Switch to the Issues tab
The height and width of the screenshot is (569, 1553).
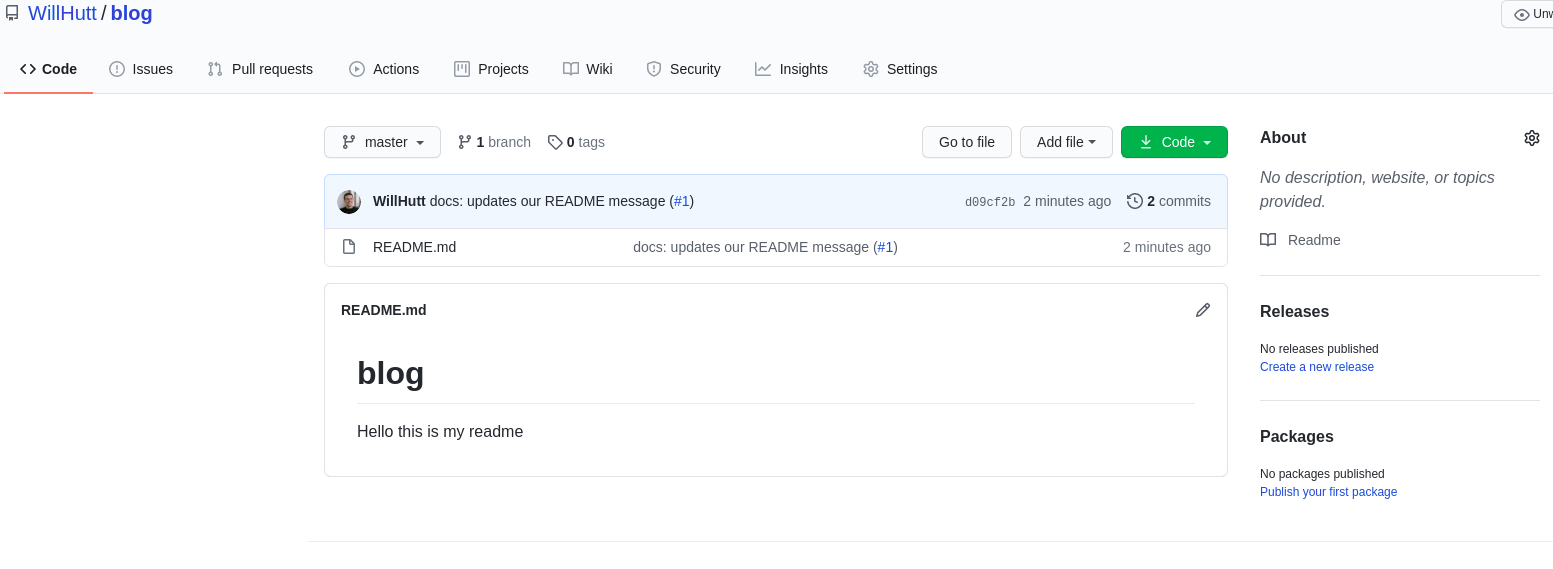point(141,69)
